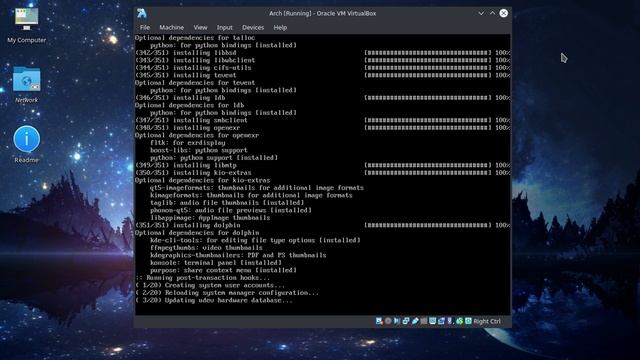
Task: Click the progress bar for dolphin install
Action: pos(427,225)
